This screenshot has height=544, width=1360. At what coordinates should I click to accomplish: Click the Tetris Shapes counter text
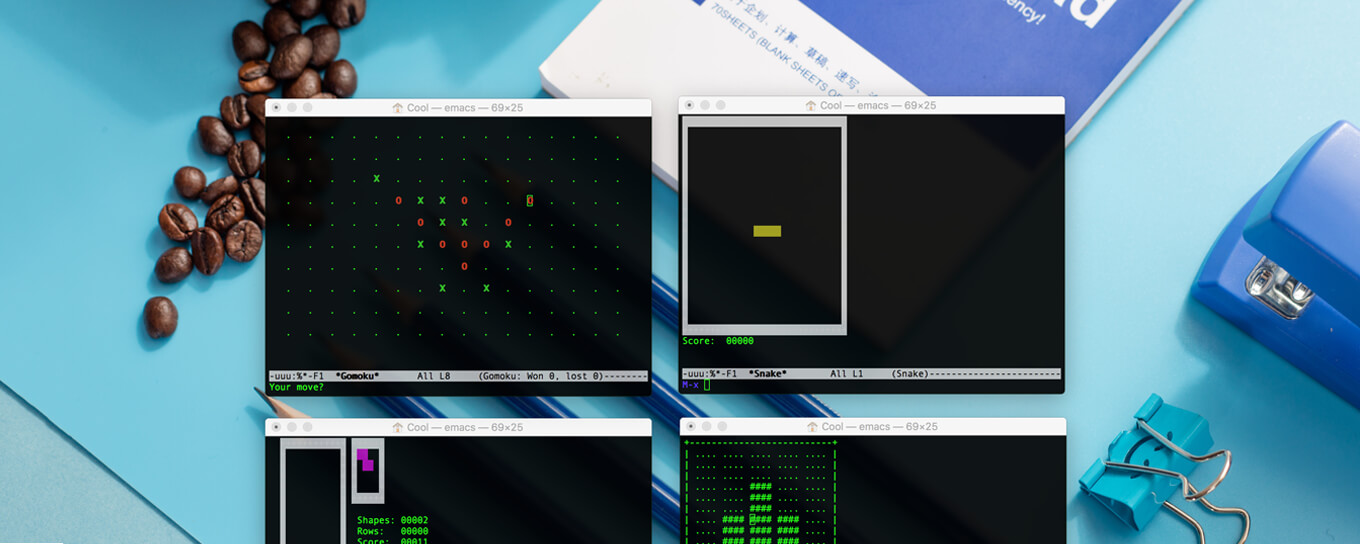(392, 520)
